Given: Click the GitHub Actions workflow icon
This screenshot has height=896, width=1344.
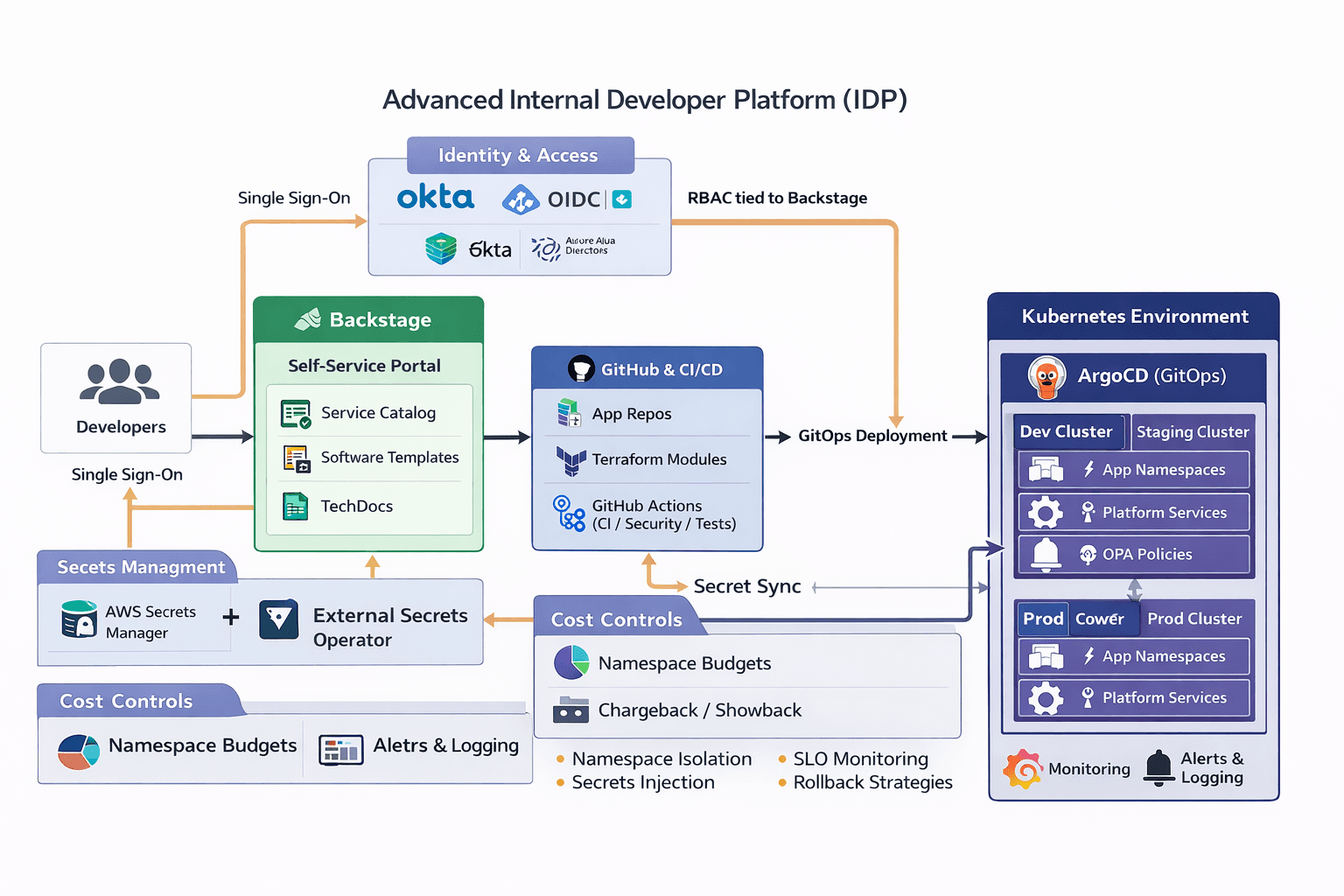Looking at the screenshot, I should click(x=569, y=514).
